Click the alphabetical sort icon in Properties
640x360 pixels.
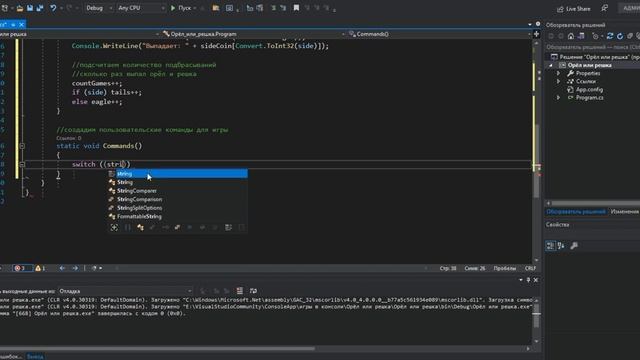click(561, 246)
